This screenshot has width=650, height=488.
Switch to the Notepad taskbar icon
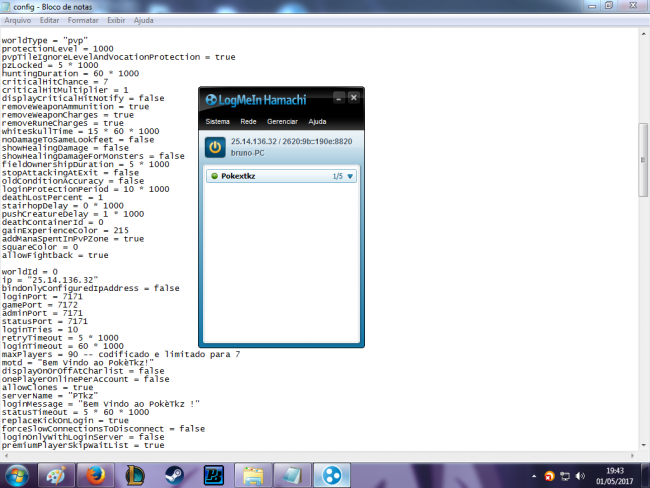[x=292, y=476]
